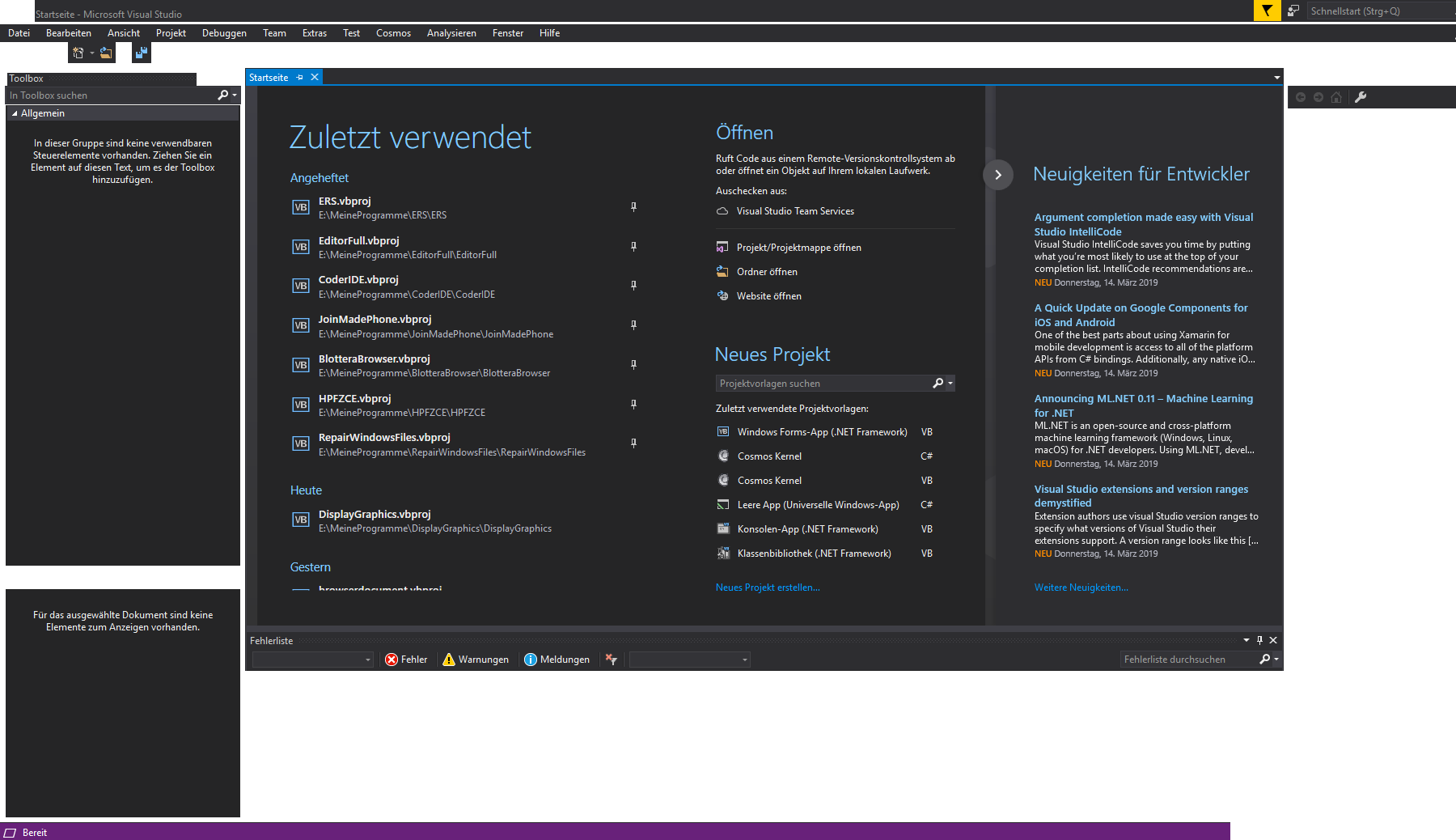This screenshot has height=840, width=1456.
Task: Collapse the news panel with the chevron
Action: 998,175
